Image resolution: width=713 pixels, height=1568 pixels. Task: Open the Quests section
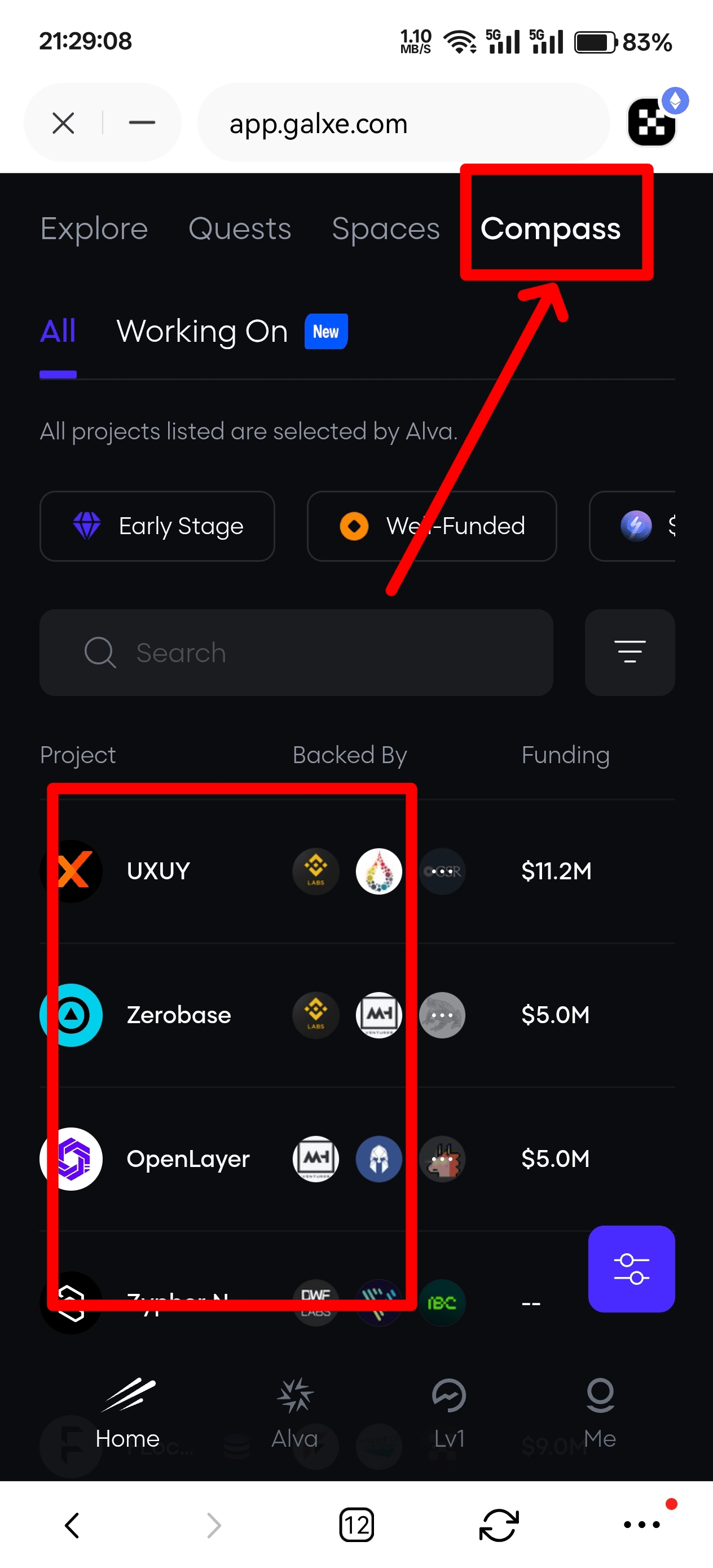coord(240,229)
